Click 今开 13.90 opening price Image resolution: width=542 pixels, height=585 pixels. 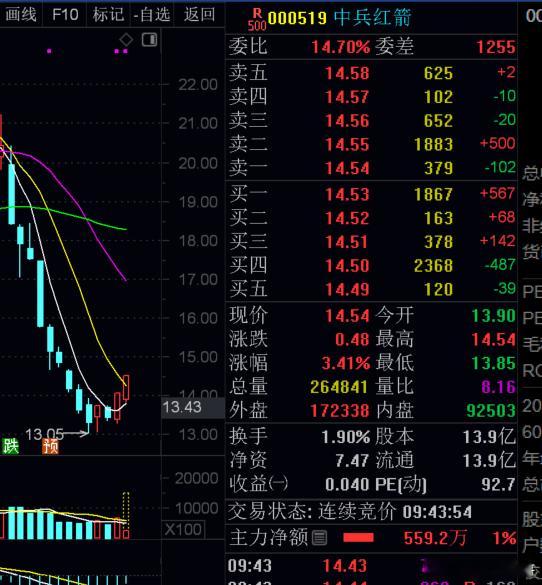pyautogui.click(x=494, y=316)
